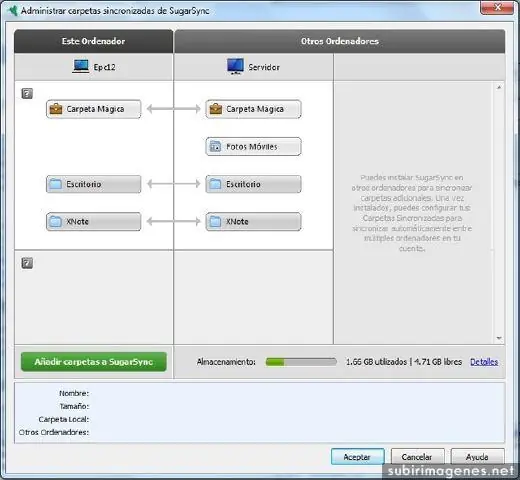
Task: Open Ayuda help button
Action: coord(477,457)
